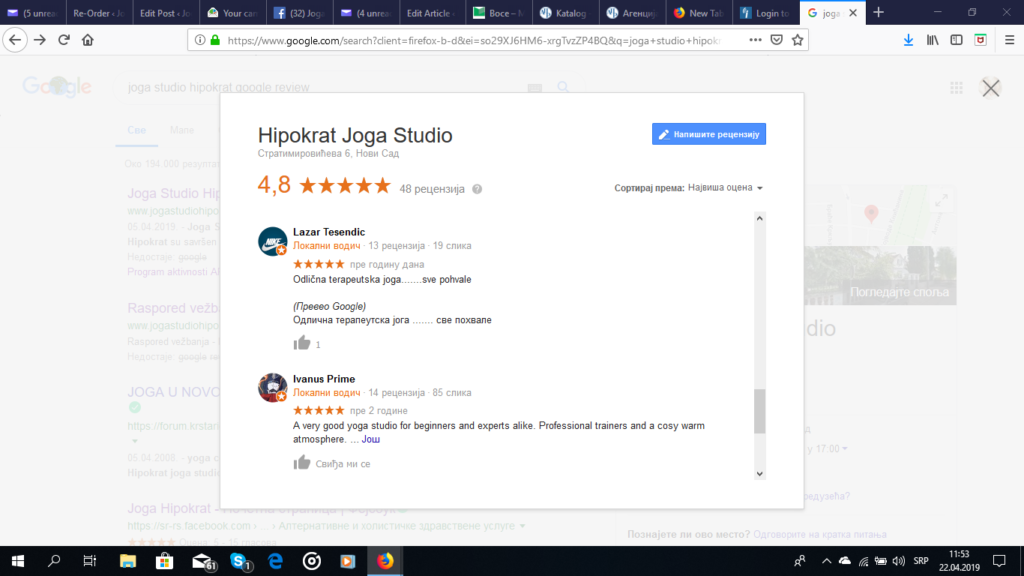Switch to the Your cart tab
This screenshot has height=576, width=1024.
[232, 12]
